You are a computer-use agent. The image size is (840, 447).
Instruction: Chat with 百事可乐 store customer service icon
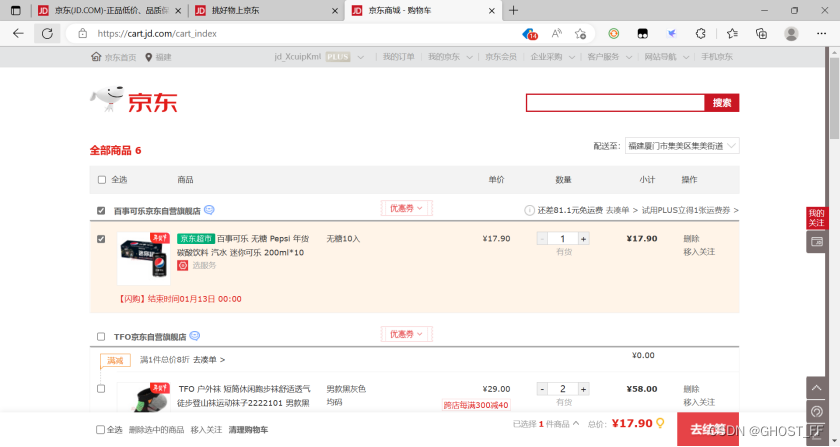209,210
